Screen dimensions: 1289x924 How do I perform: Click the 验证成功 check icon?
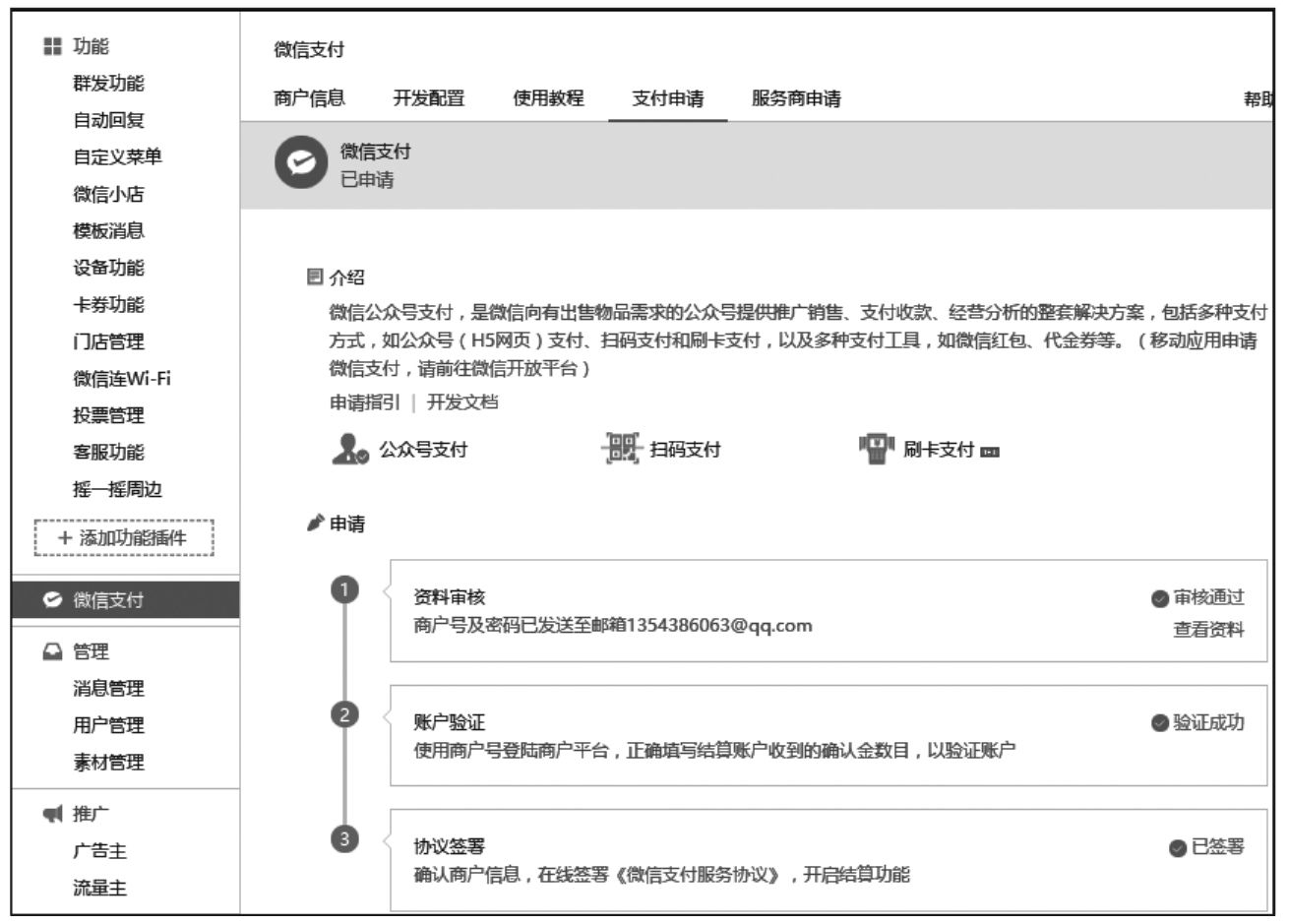[x=1160, y=723]
